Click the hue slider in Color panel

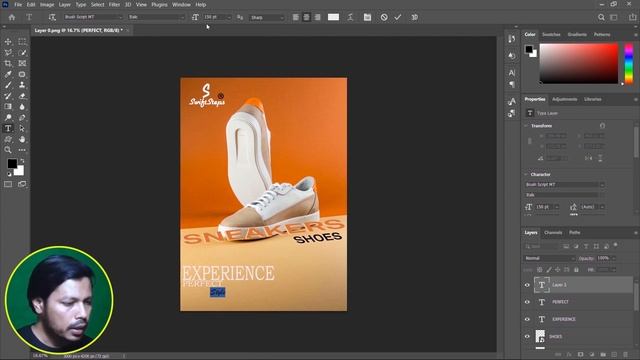click(629, 64)
